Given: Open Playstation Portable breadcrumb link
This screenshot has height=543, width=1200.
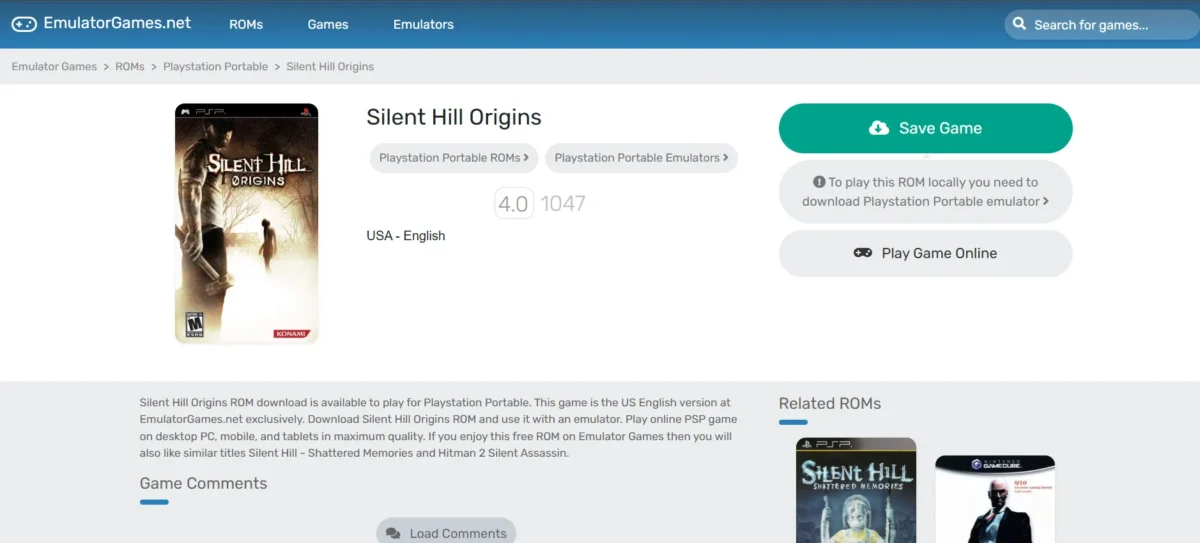Looking at the screenshot, I should 215,66.
